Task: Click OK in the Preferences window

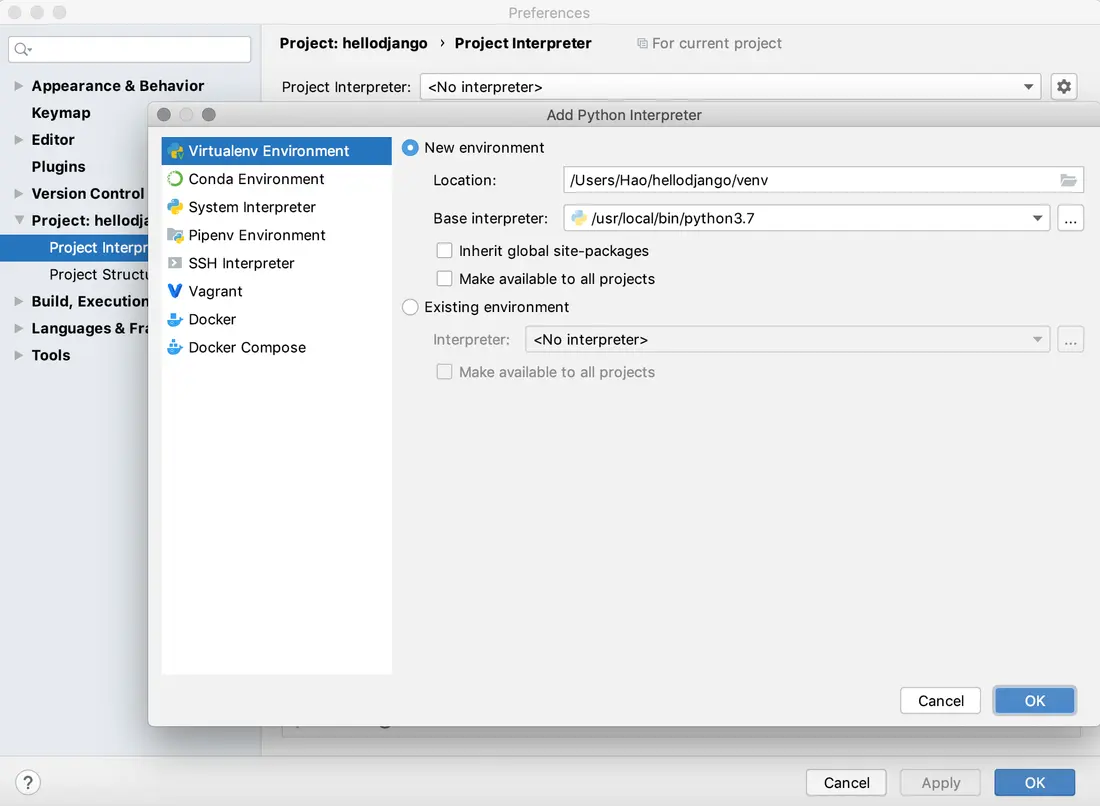Action: click(1034, 782)
